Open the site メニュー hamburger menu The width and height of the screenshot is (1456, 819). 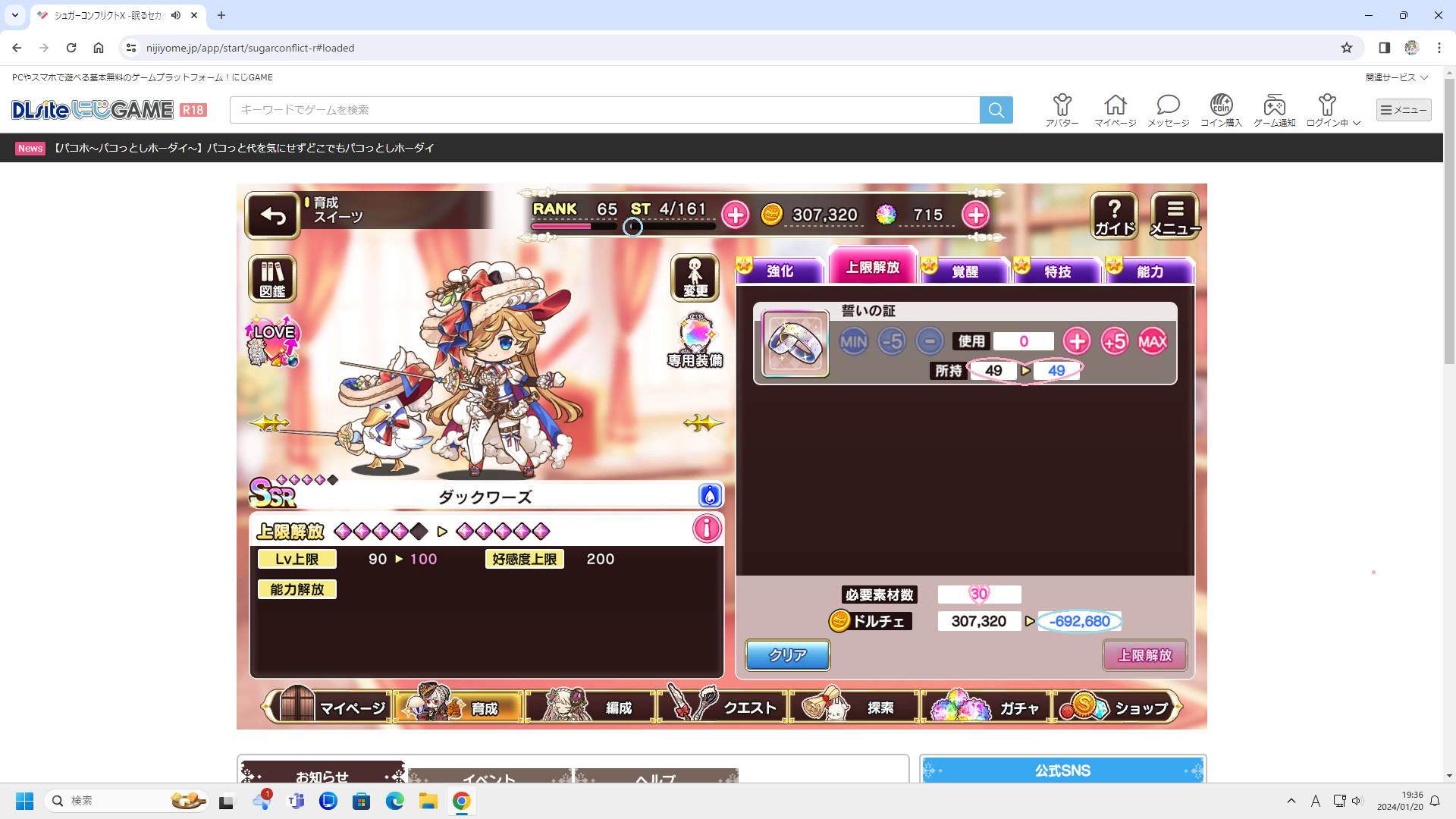coord(1404,110)
